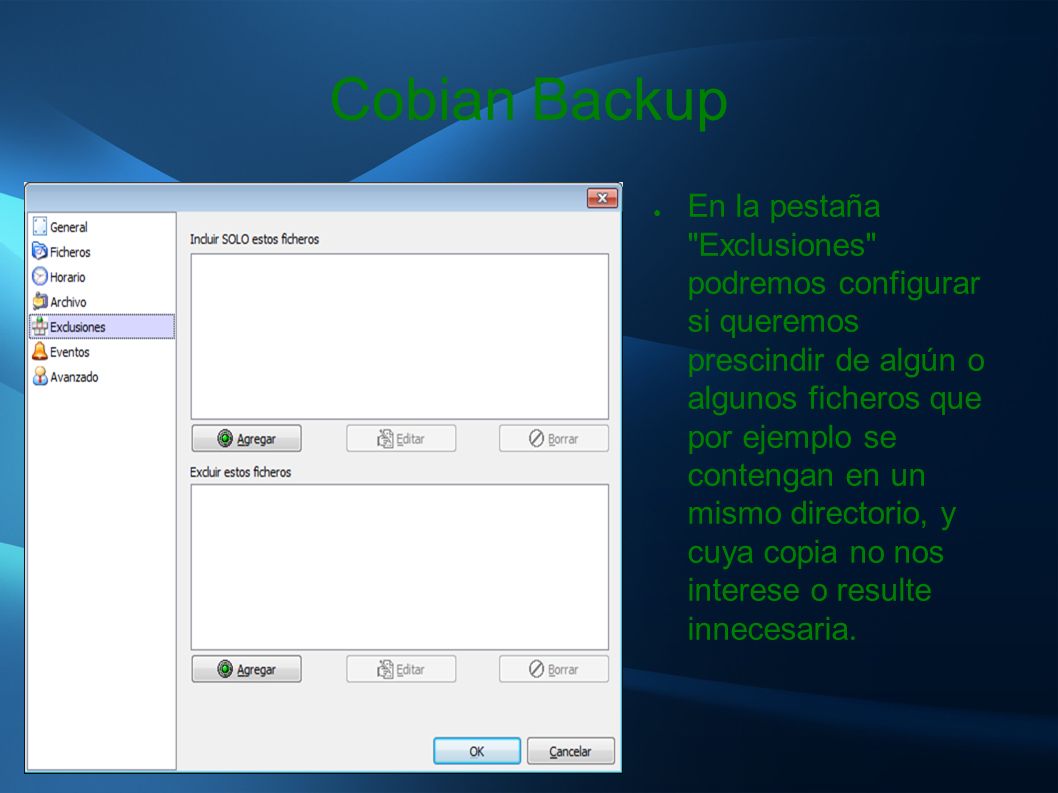Click Borrar under Incluir SOLO estos ficheros
The image size is (1058, 793).
tap(554, 439)
